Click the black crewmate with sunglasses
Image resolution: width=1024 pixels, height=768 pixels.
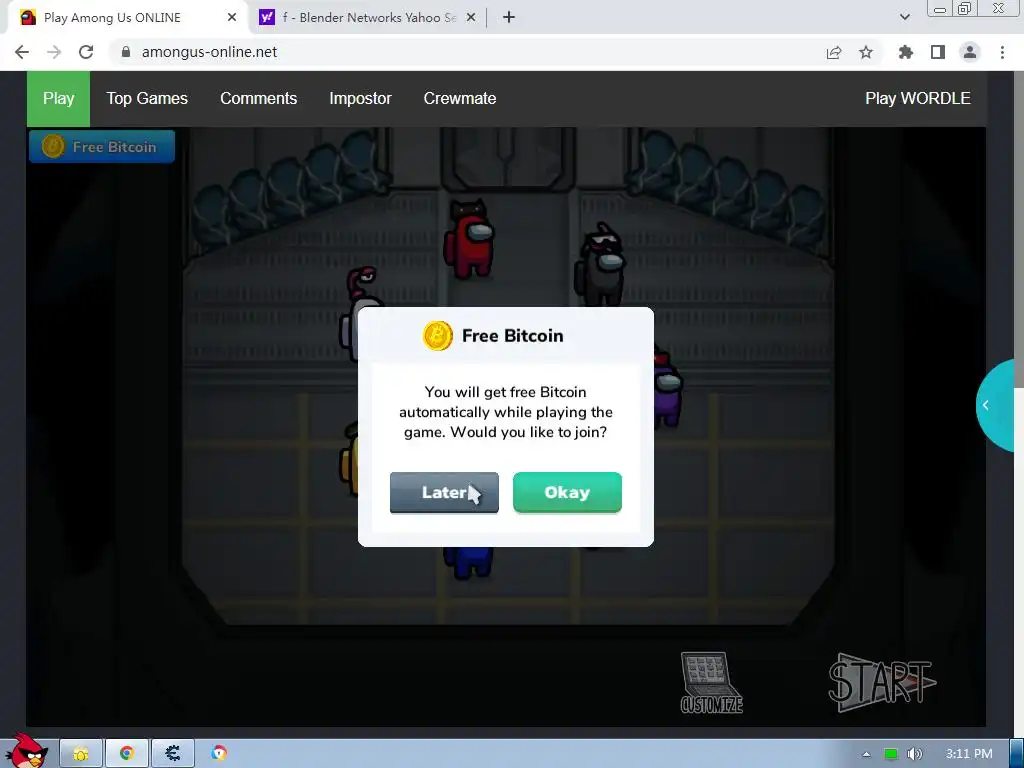pos(600,264)
